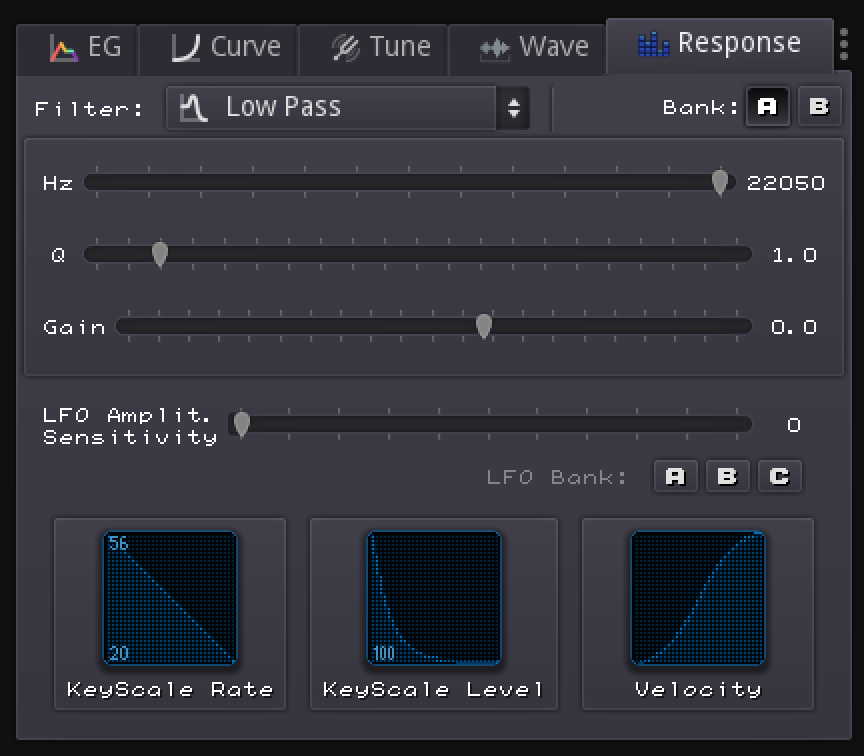Click the KeyScale Level curve graph

click(434, 598)
